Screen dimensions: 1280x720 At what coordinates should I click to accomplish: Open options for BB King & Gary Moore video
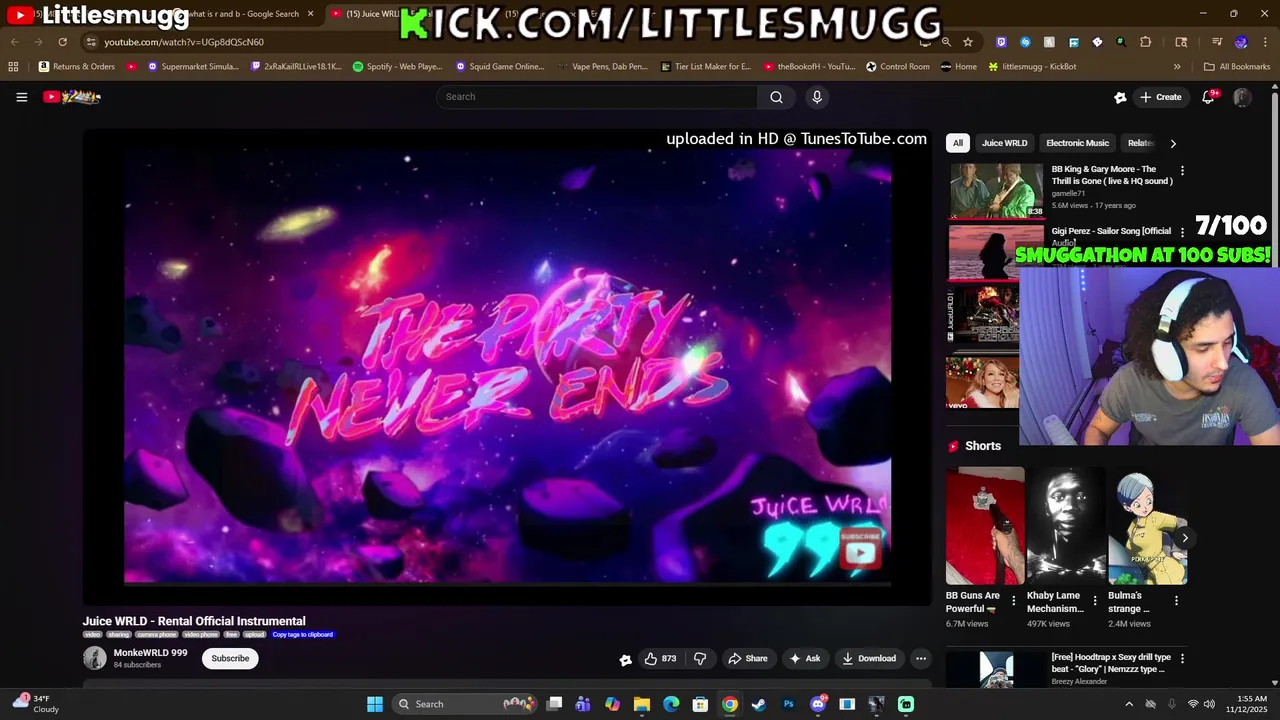[1182, 171]
